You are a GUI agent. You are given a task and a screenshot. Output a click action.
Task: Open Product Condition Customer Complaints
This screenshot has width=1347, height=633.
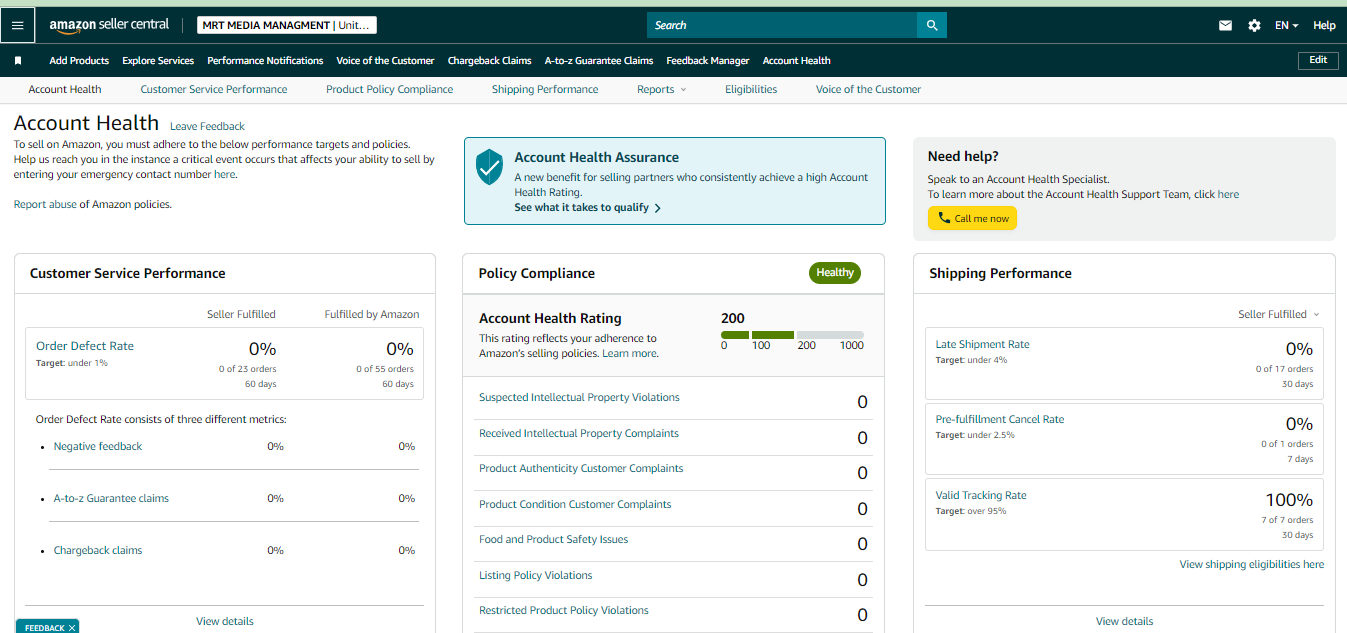[575, 505]
